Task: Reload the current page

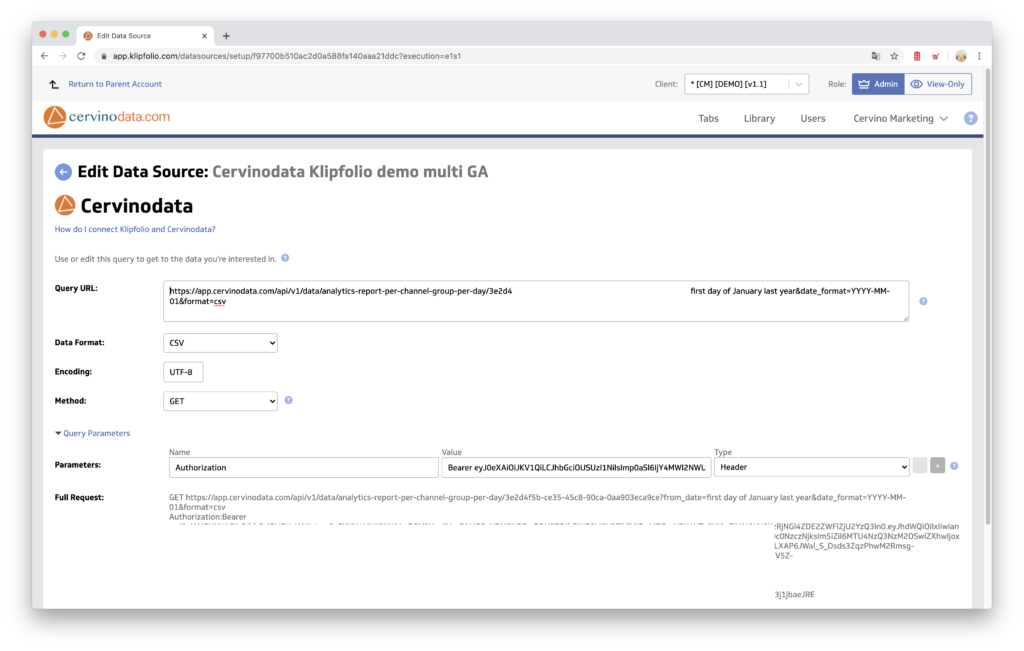Action: [82, 56]
